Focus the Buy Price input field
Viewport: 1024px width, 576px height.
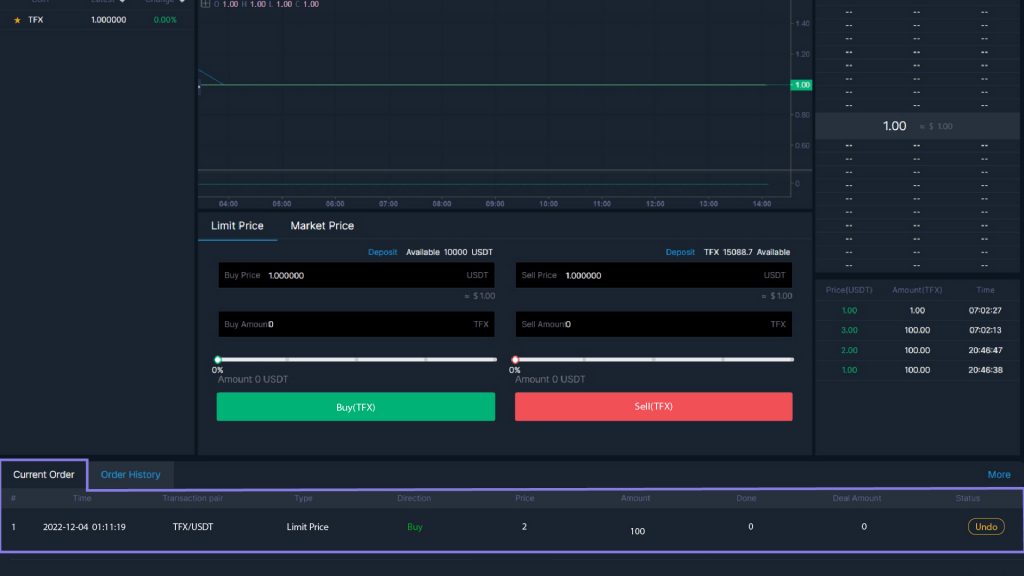356,276
